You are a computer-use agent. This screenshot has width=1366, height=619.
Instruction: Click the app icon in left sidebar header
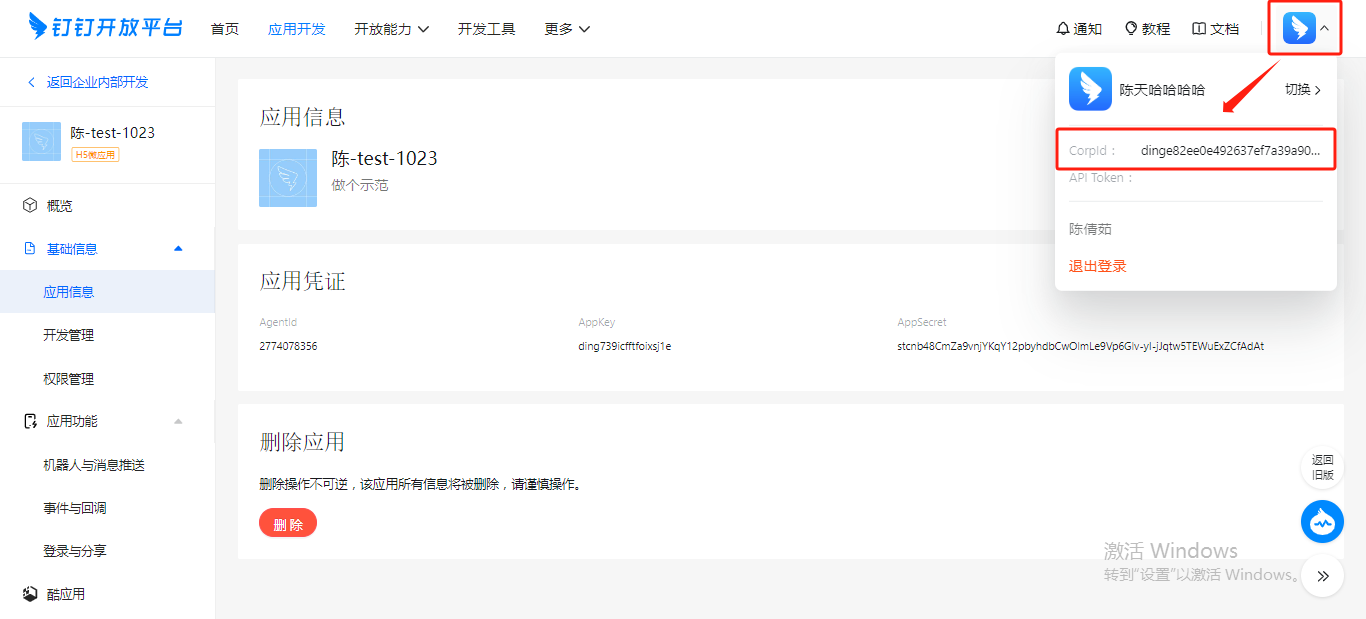tap(41, 142)
